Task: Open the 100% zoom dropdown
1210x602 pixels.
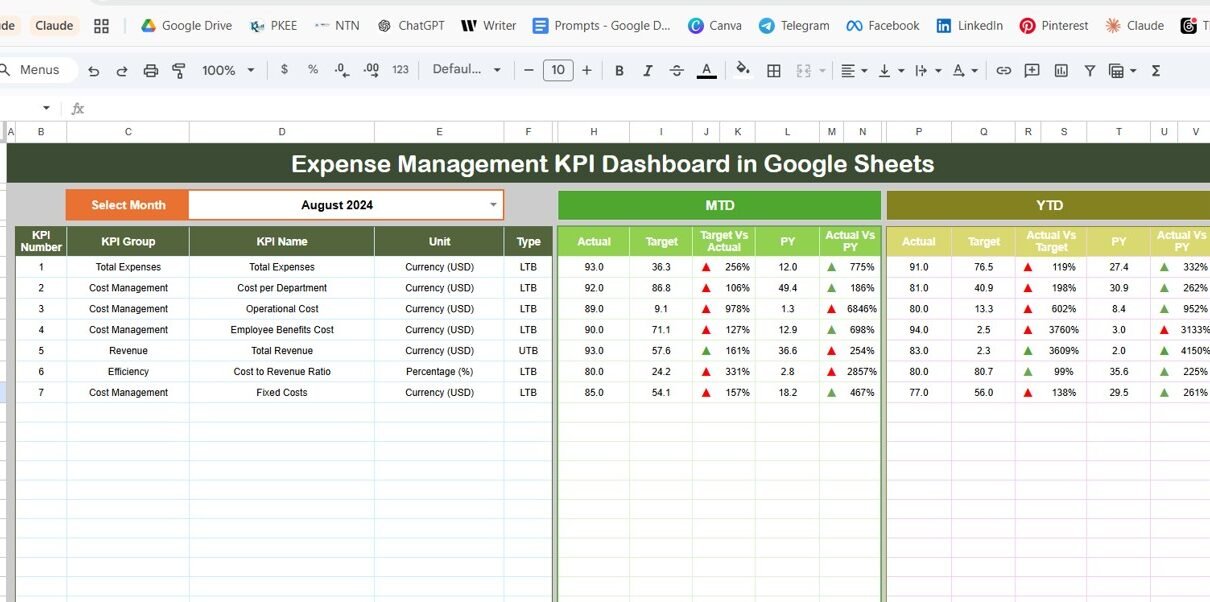Action: coord(228,70)
